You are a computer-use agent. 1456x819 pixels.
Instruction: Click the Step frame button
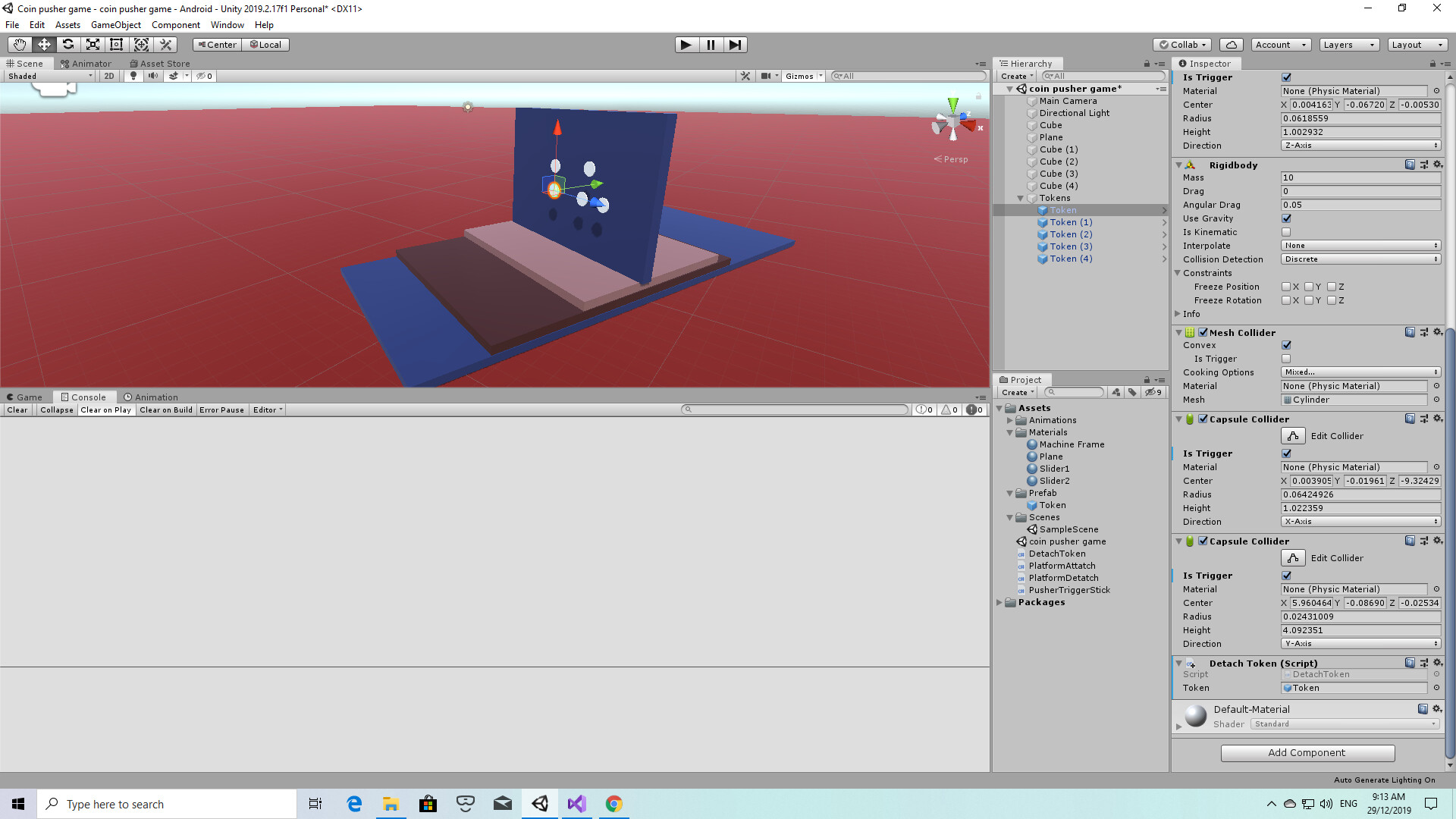(735, 45)
